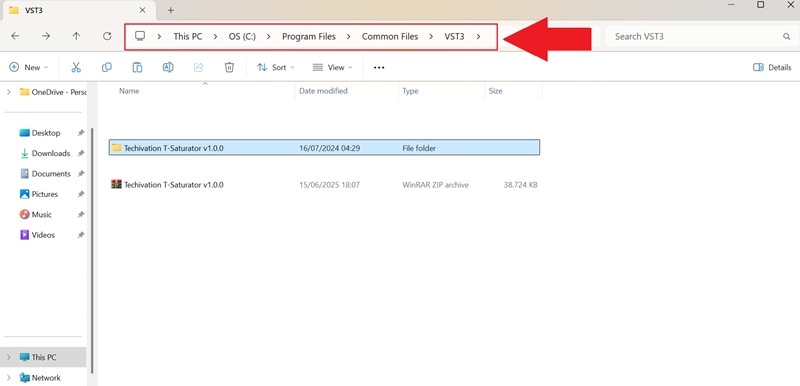This screenshot has height=386, width=800.
Task: Click the 38.724 KB size cell
Action: coord(520,185)
